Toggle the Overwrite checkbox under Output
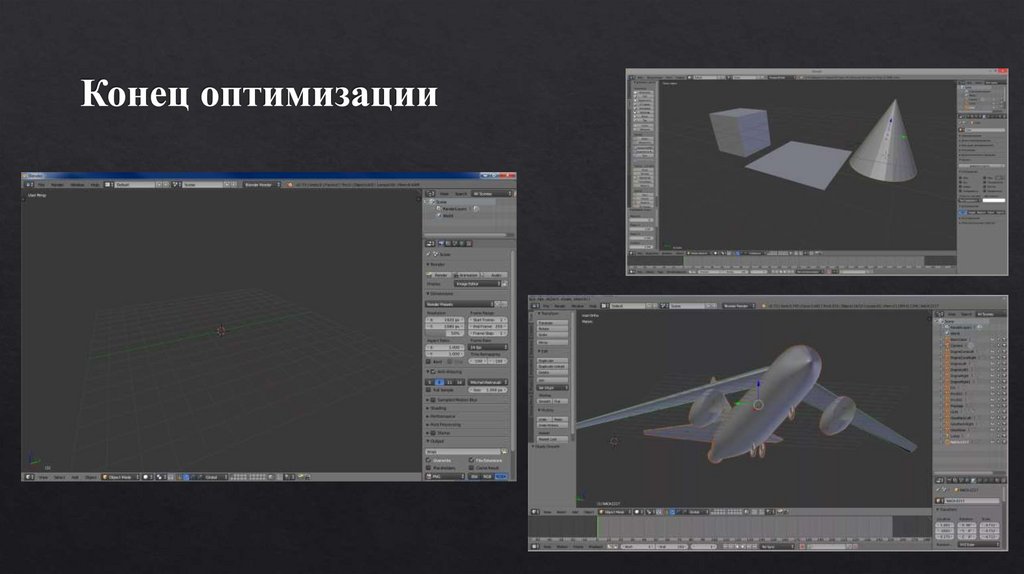 [430, 460]
